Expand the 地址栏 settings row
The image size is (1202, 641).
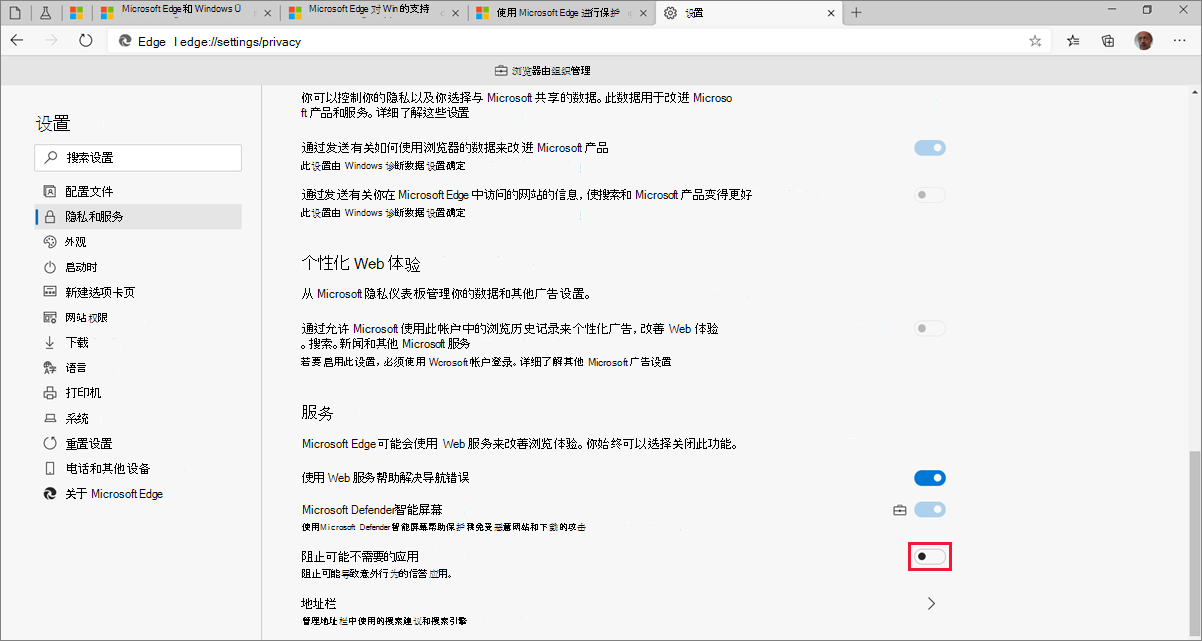[x=931, y=603]
